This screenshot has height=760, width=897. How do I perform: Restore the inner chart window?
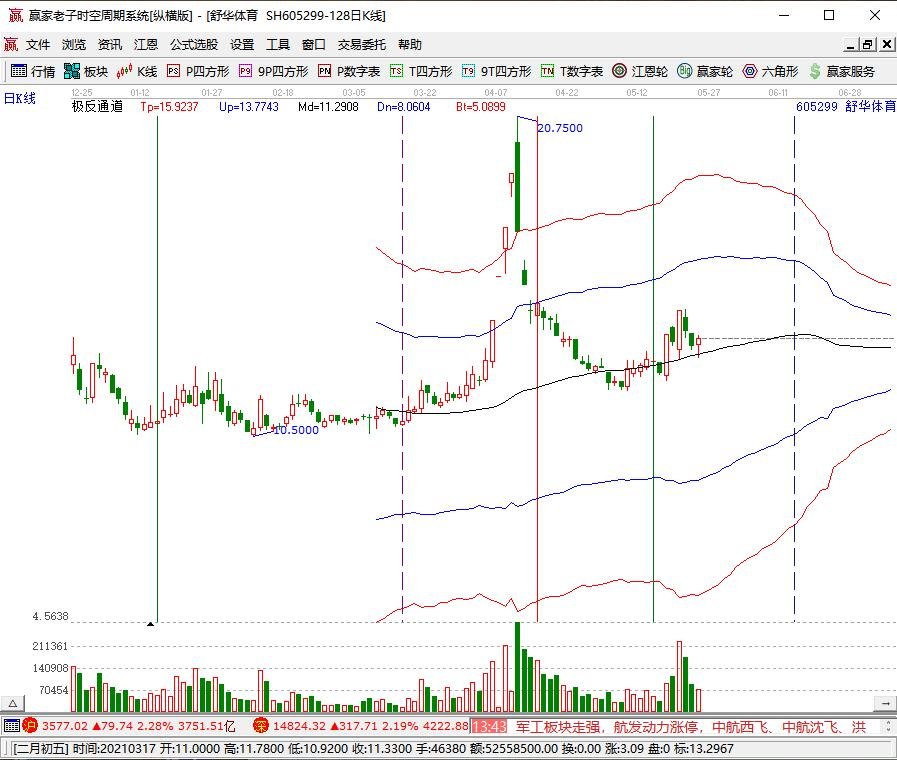click(868, 45)
